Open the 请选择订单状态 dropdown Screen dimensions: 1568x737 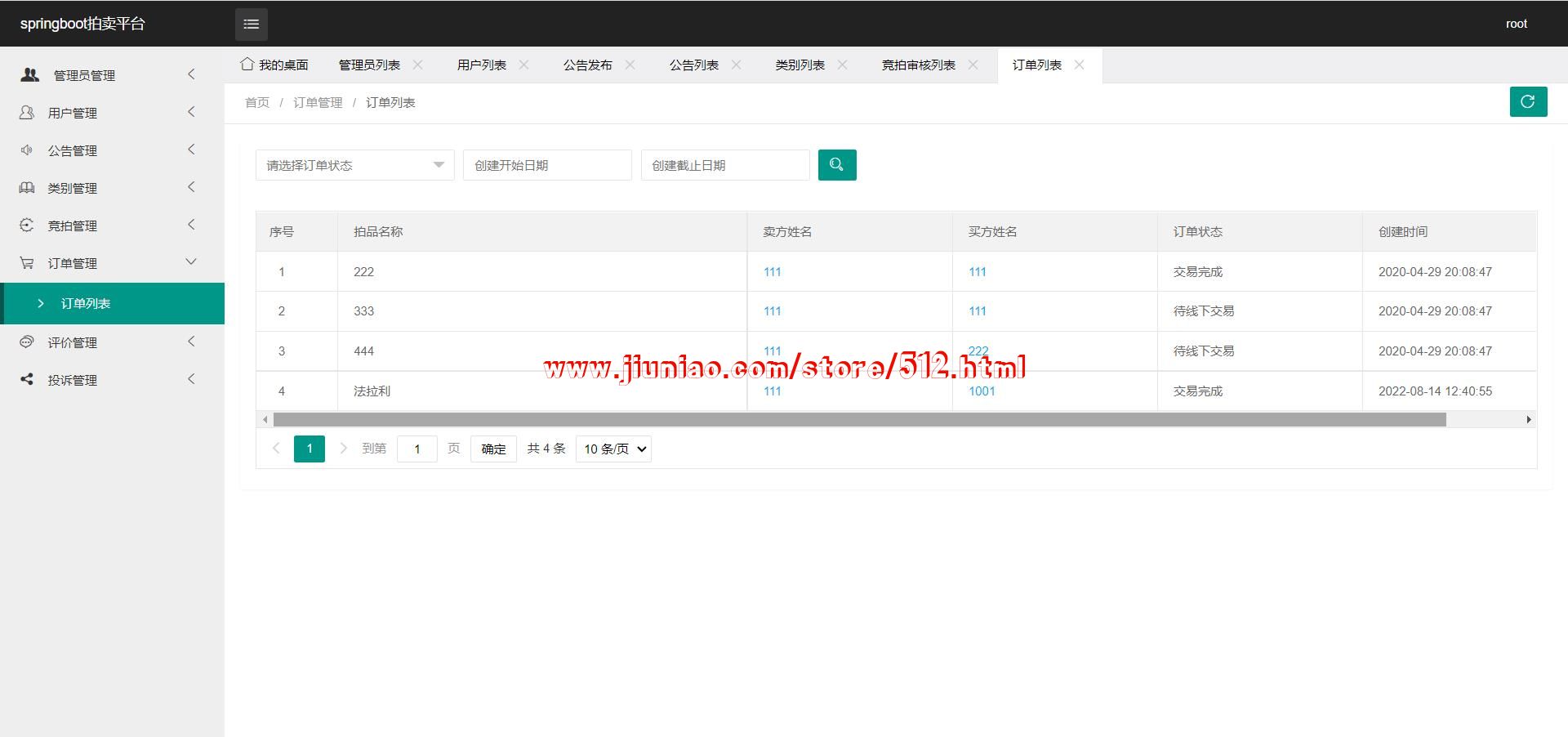[x=354, y=165]
